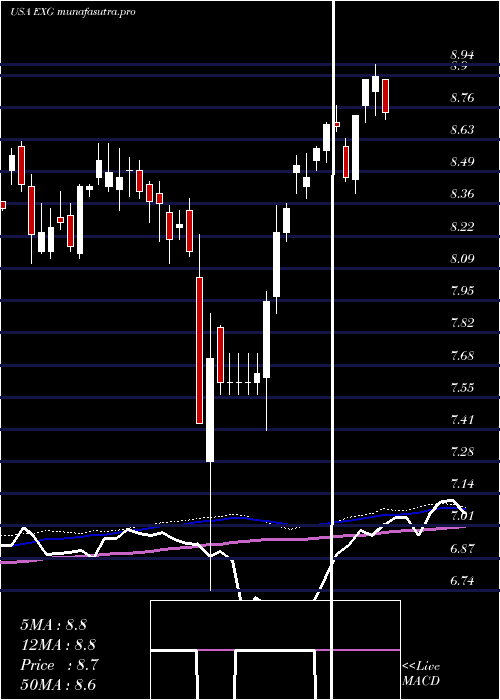Click the '<<Live MACD' label
Image resolution: width=500 pixels, height=700 pixels.
421,673
